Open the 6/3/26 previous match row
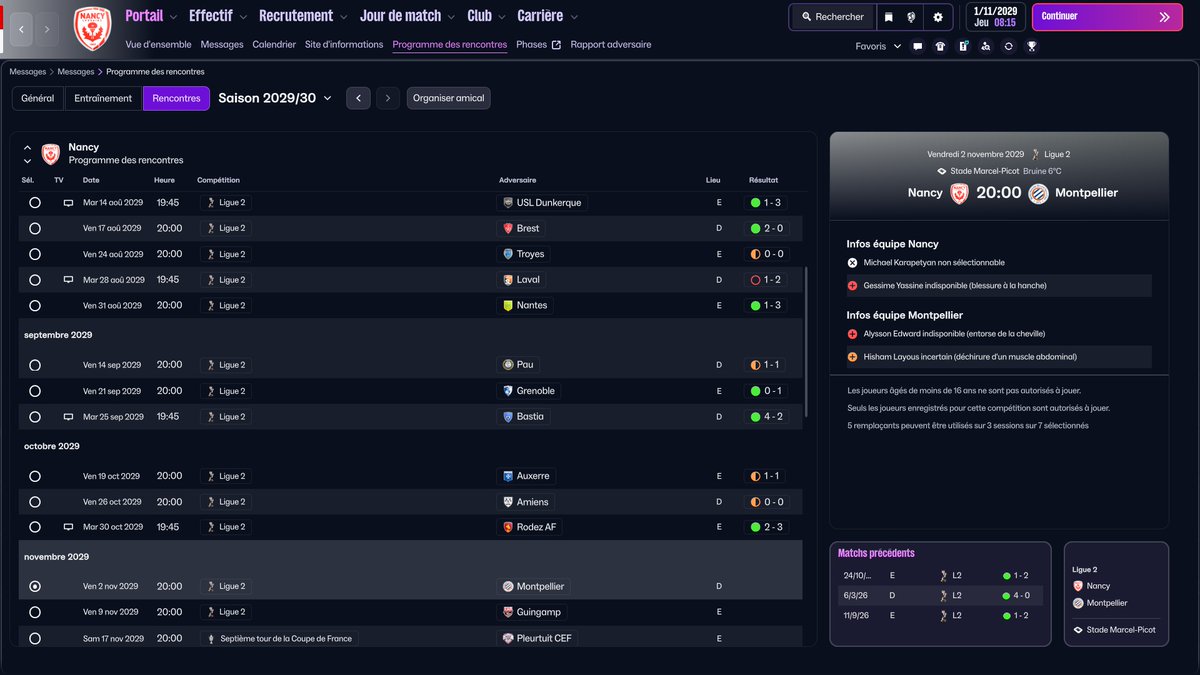 pos(940,595)
